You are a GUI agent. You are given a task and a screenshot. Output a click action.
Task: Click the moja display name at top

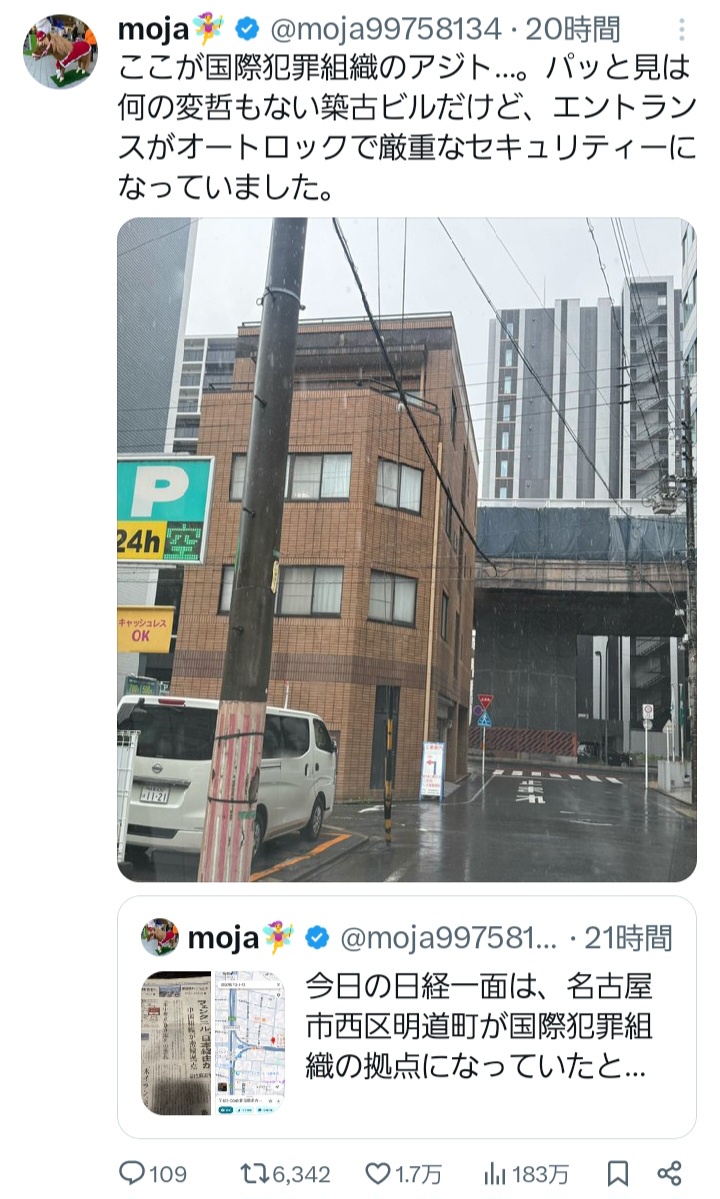click(x=154, y=30)
